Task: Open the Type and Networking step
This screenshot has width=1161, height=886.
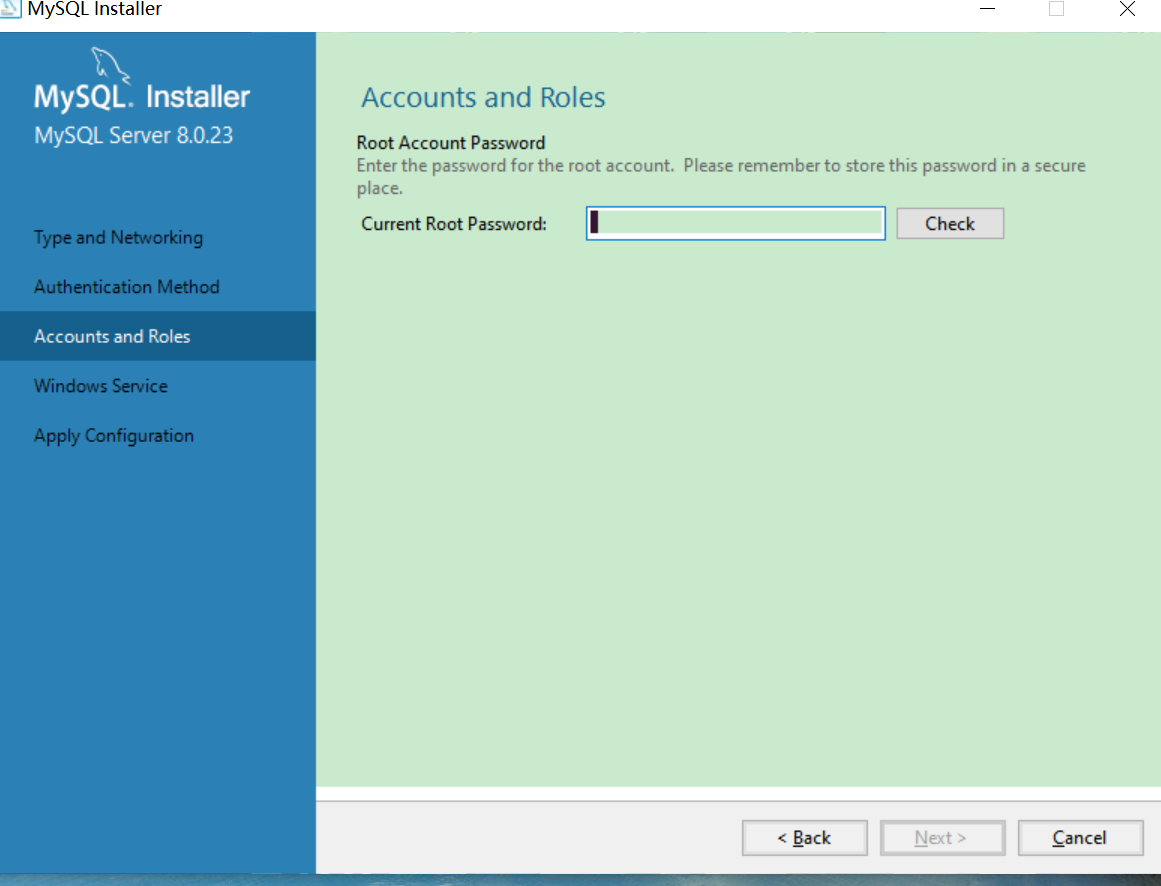Action: tap(118, 238)
